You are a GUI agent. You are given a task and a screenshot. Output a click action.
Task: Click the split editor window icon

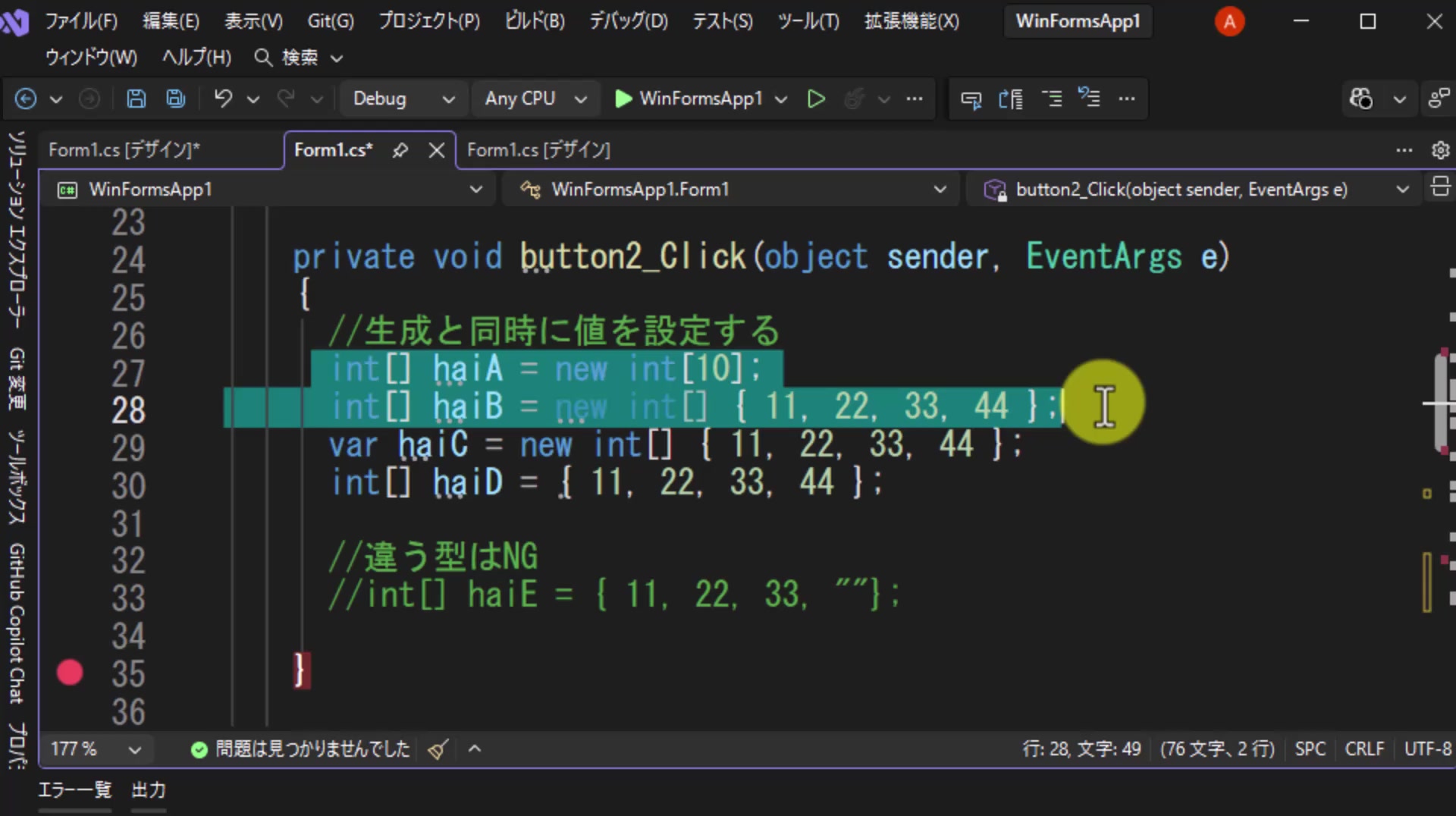click(1440, 187)
